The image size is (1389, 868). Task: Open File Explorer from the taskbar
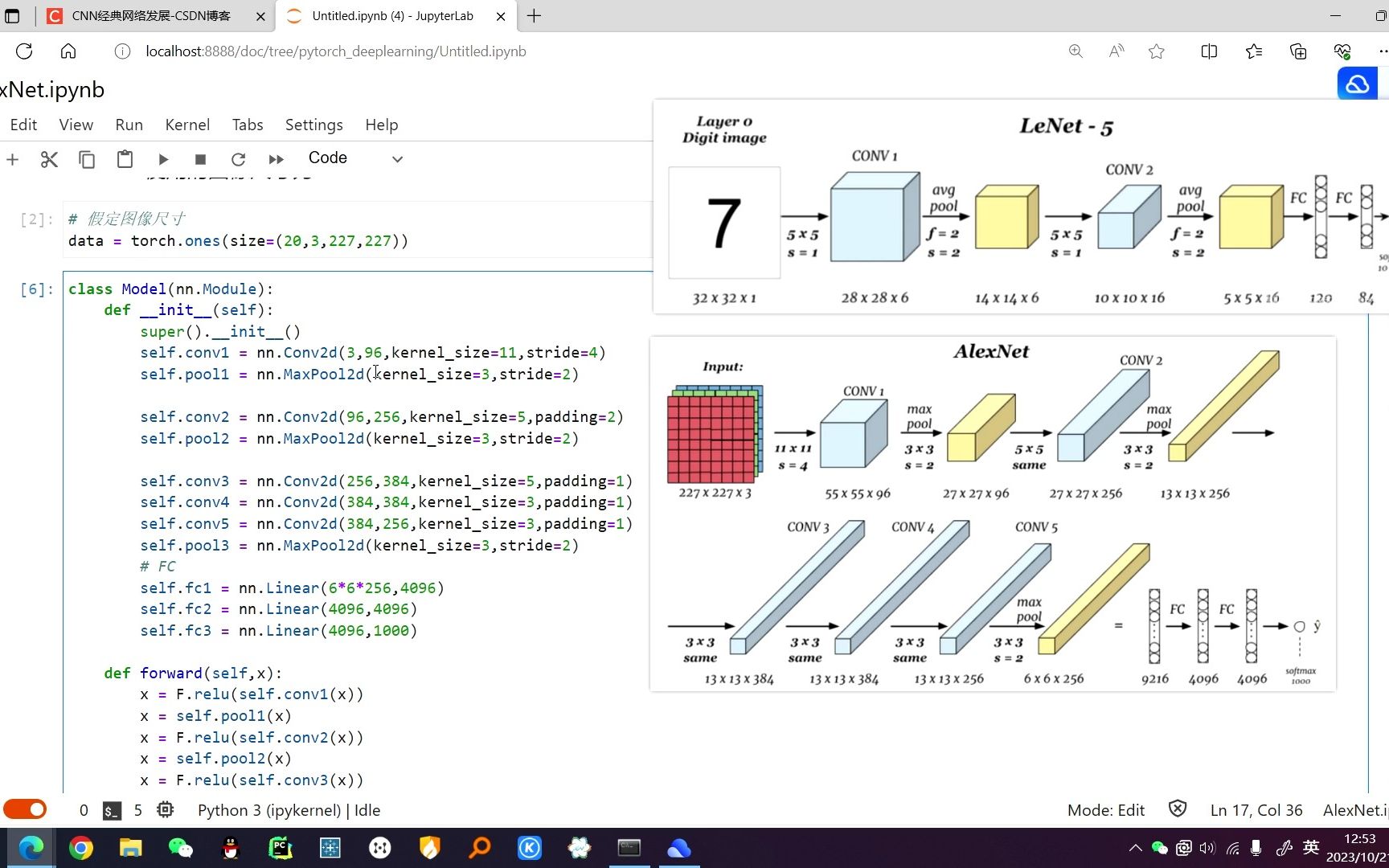[130, 848]
